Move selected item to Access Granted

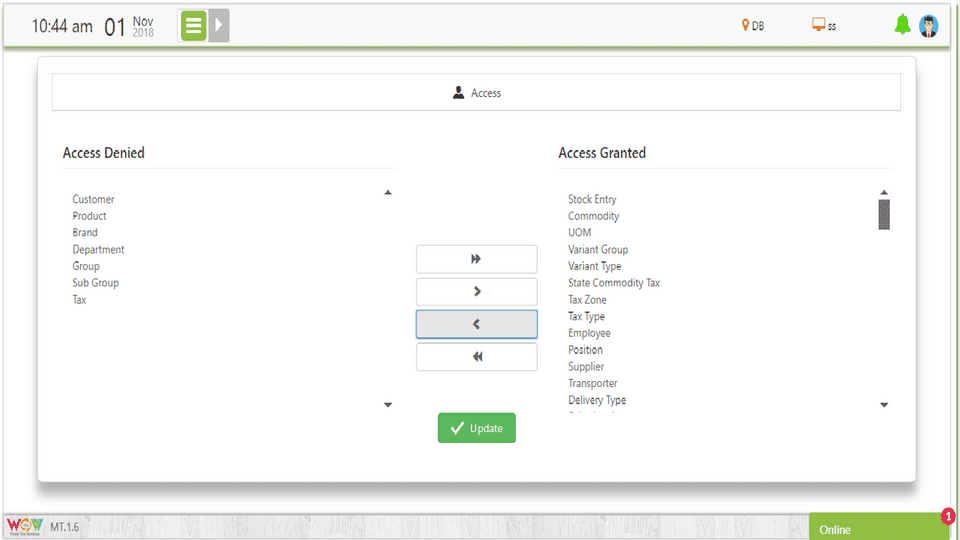pyautogui.click(x=476, y=291)
